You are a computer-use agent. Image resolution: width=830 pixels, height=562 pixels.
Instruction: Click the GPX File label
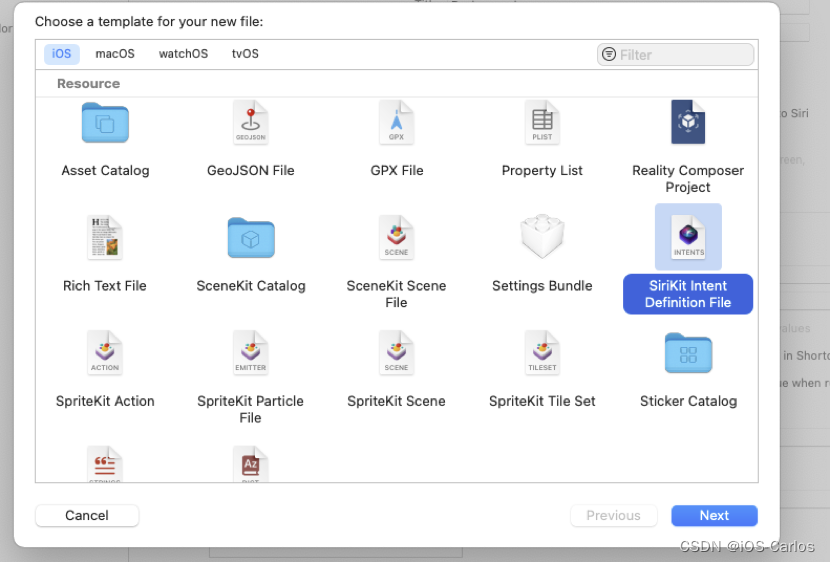tap(396, 170)
